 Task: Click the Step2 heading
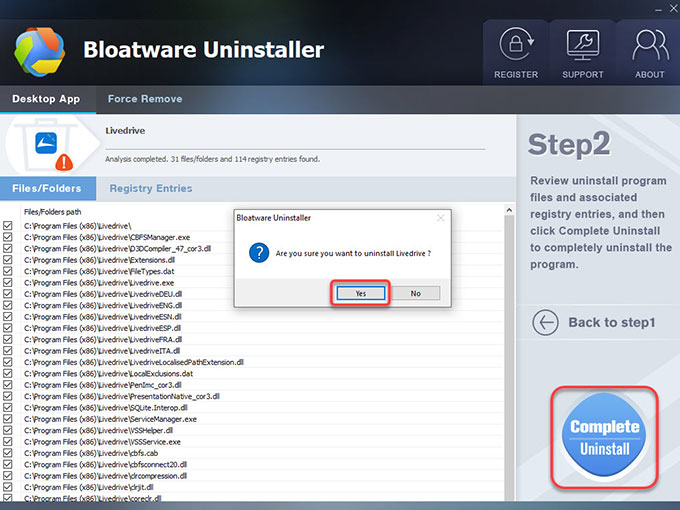tap(569, 144)
